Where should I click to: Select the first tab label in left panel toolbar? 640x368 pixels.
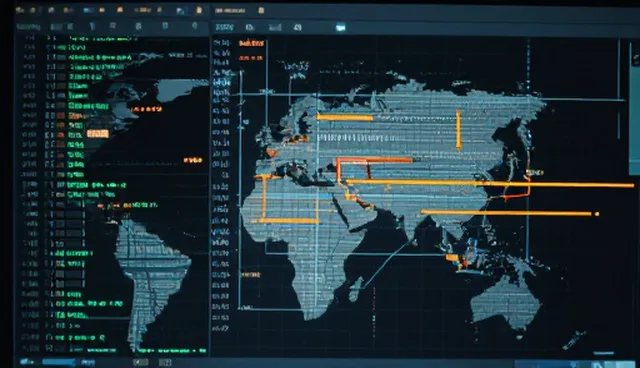tap(29, 27)
